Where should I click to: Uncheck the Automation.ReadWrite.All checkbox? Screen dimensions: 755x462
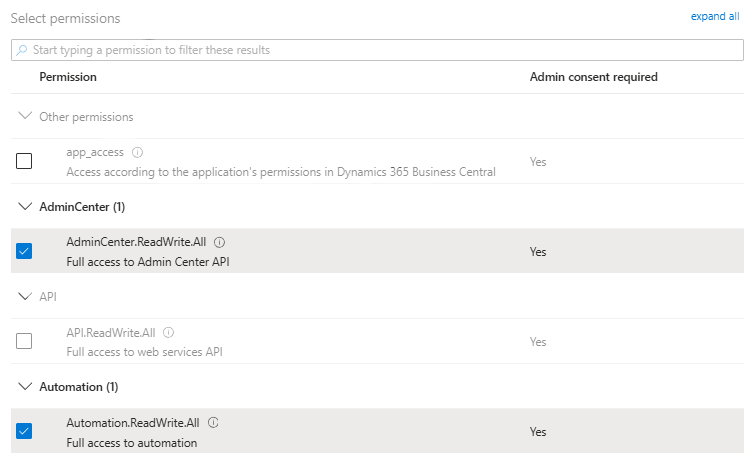24,431
